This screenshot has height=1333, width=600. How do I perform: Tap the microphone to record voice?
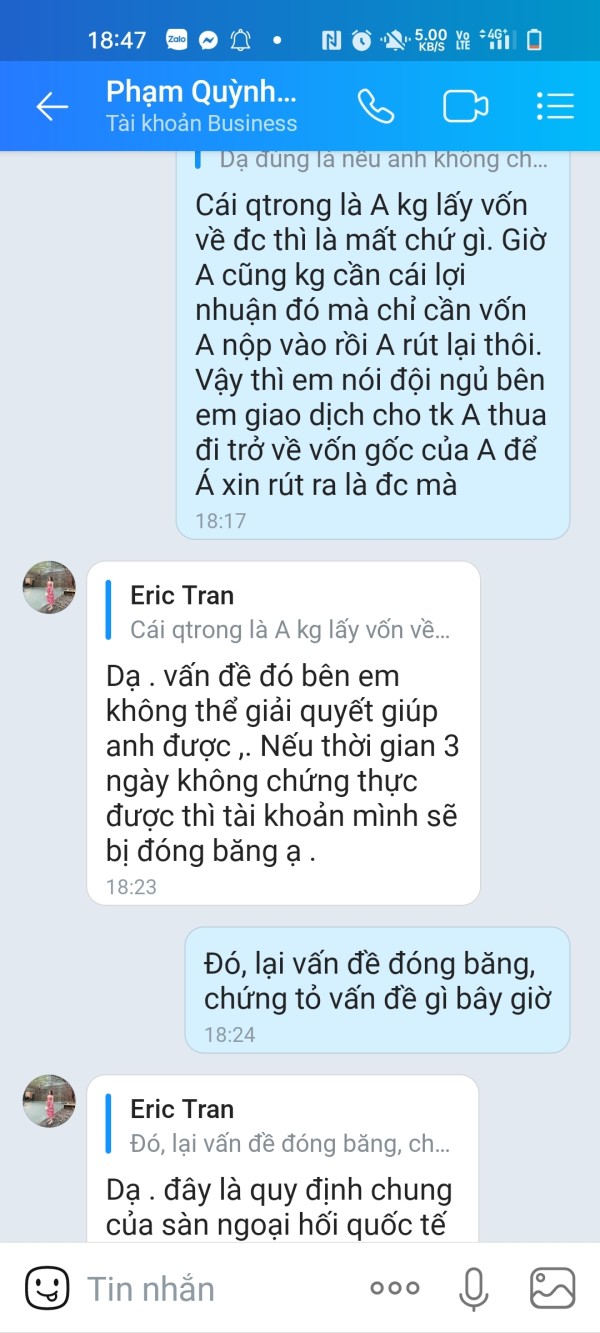pyautogui.click(x=474, y=1288)
